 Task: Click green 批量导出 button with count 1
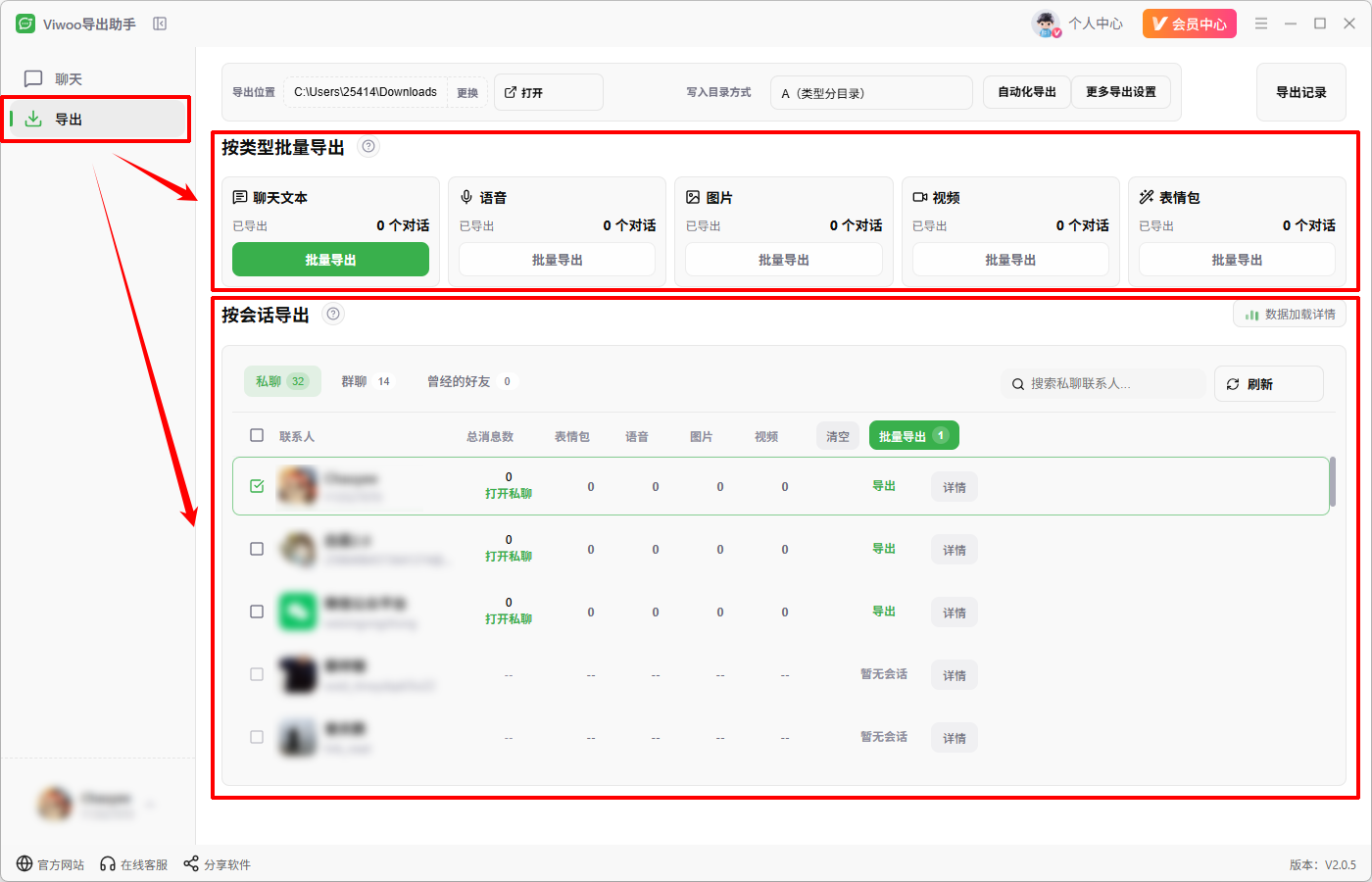tap(913, 436)
